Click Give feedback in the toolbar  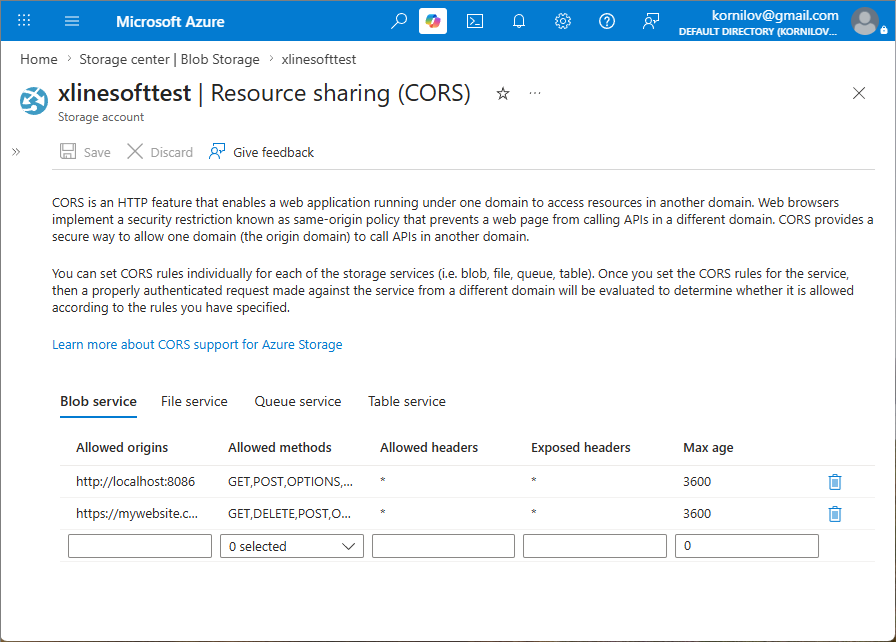tap(261, 152)
